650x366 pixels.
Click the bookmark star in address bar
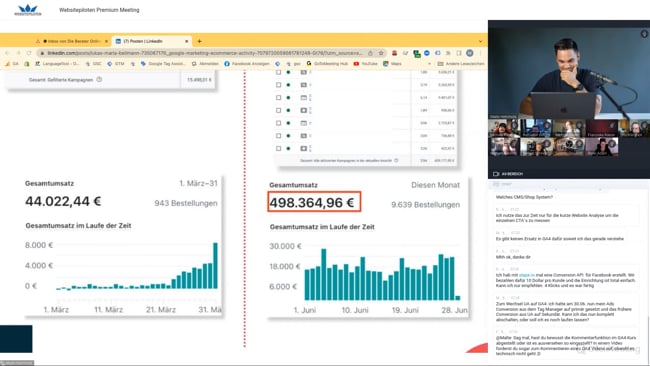pos(381,53)
